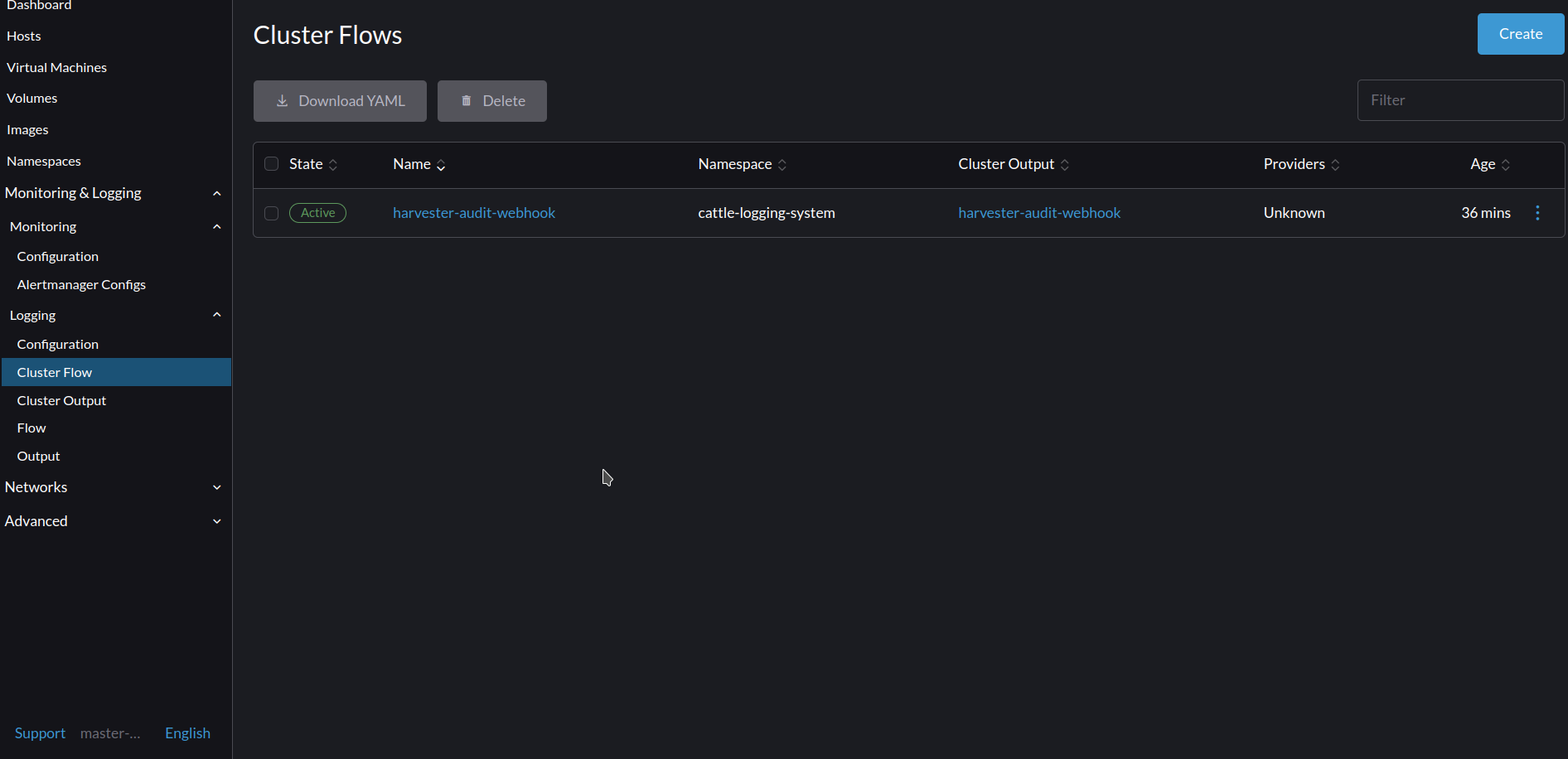
Task: Click the Cluster Output column sort icon
Action: point(1066,164)
